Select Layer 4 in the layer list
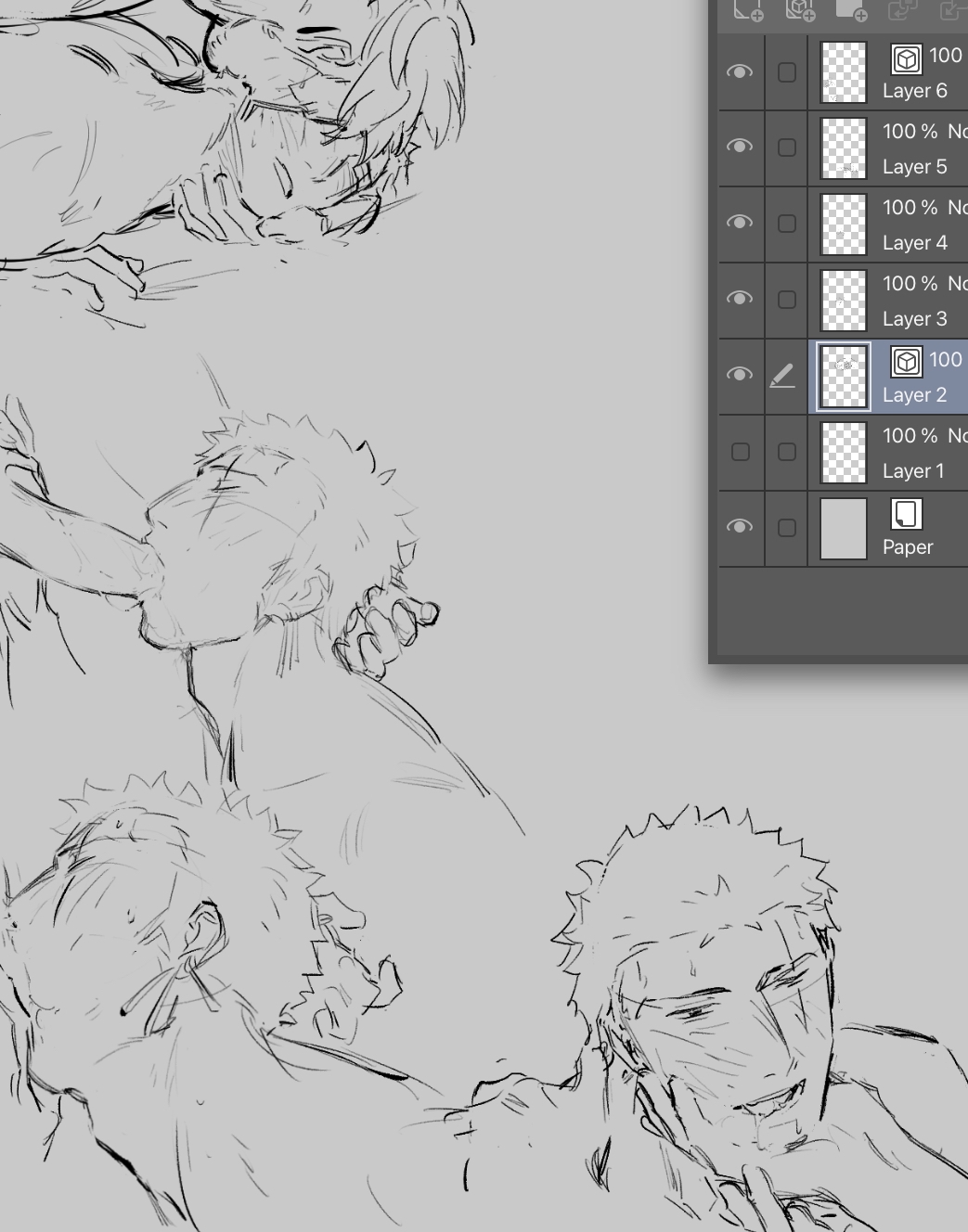The width and height of the screenshot is (968, 1232). point(914,243)
